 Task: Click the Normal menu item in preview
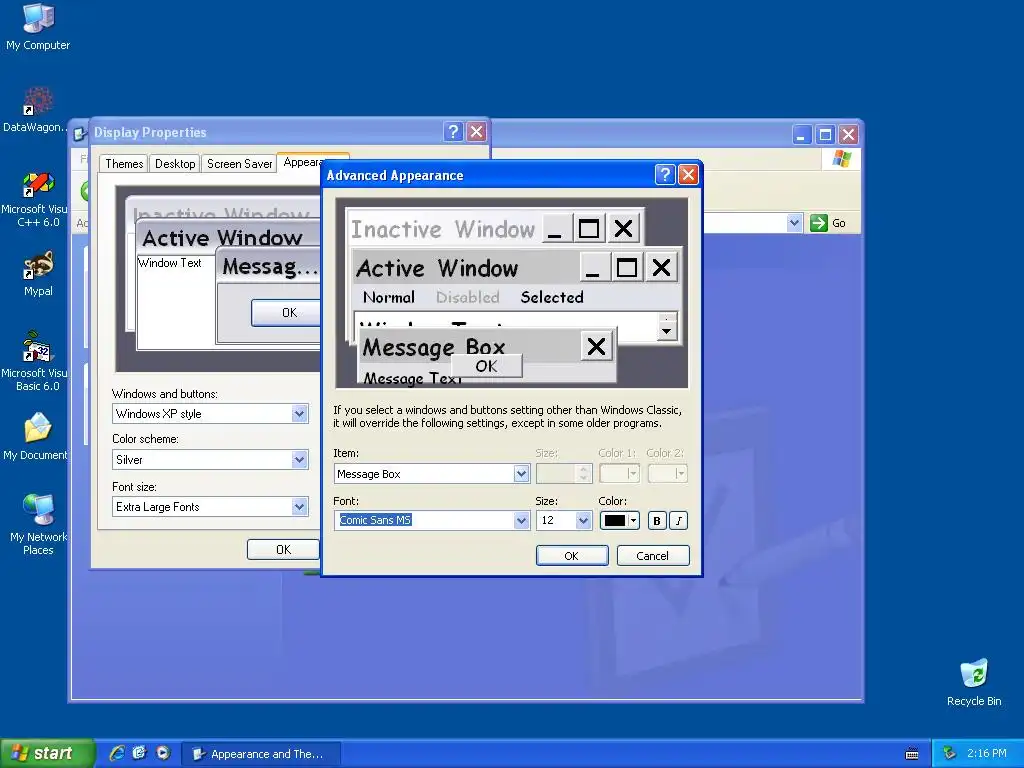pyautogui.click(x=389, y=297)
